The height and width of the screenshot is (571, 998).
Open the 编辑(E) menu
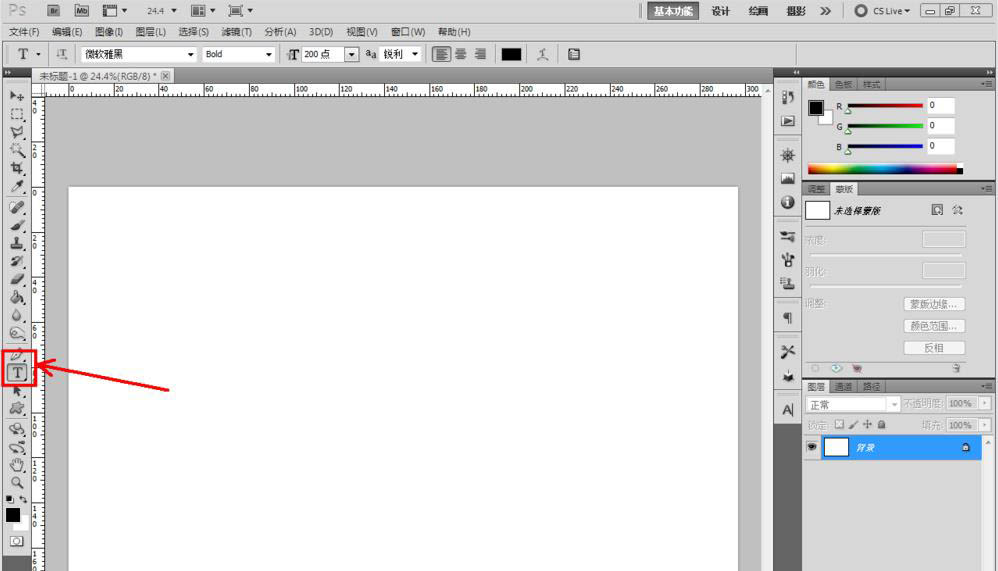coord(67,32)
